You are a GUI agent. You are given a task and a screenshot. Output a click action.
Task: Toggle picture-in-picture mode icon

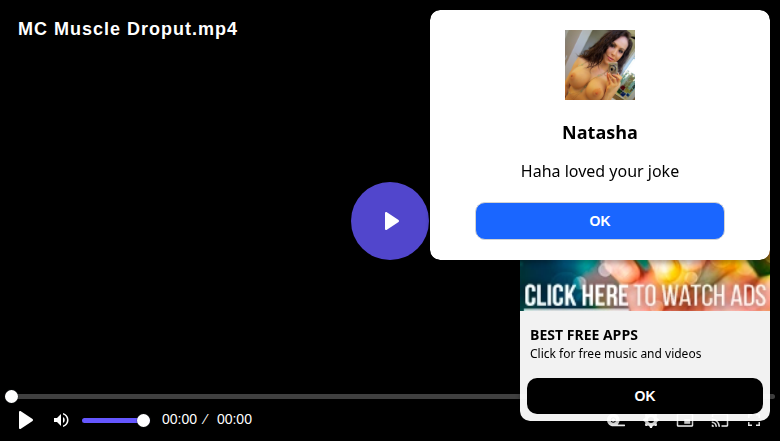click(x=685, y=423)
